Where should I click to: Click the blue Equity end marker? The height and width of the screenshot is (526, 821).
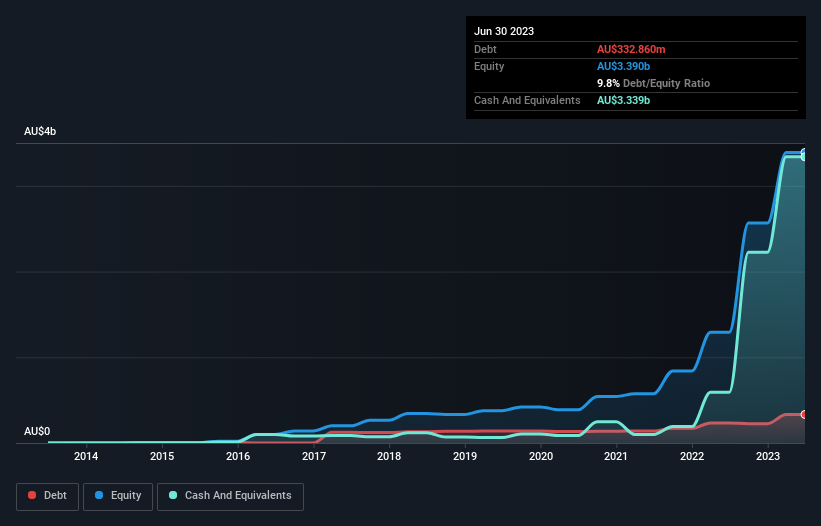[x=804, y=152]
